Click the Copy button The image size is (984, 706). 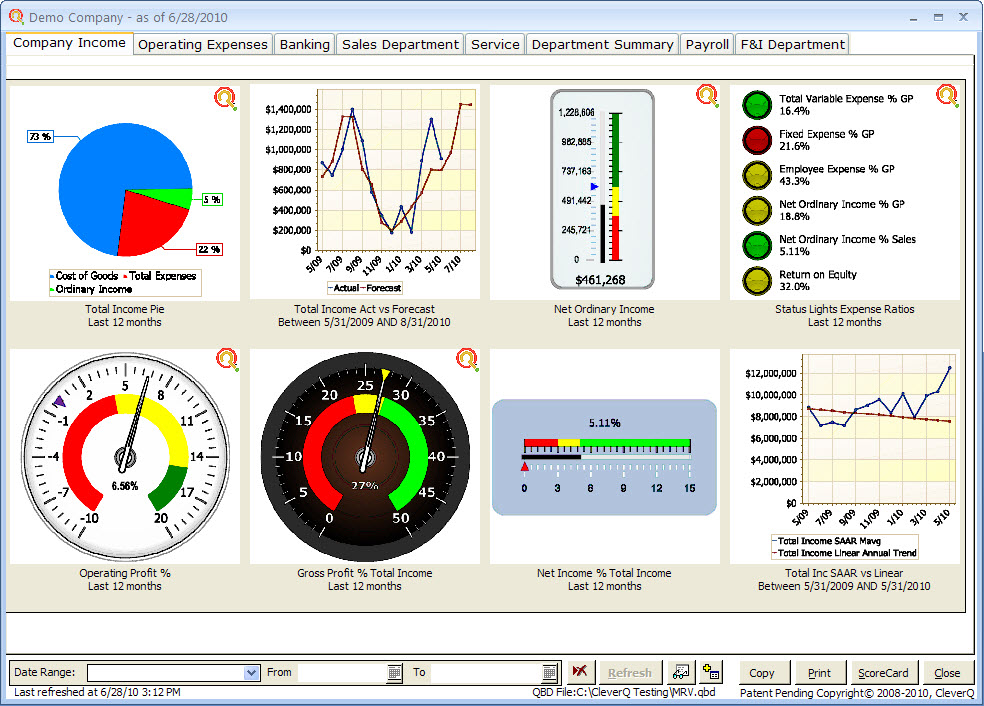click(x=763, y=672)
